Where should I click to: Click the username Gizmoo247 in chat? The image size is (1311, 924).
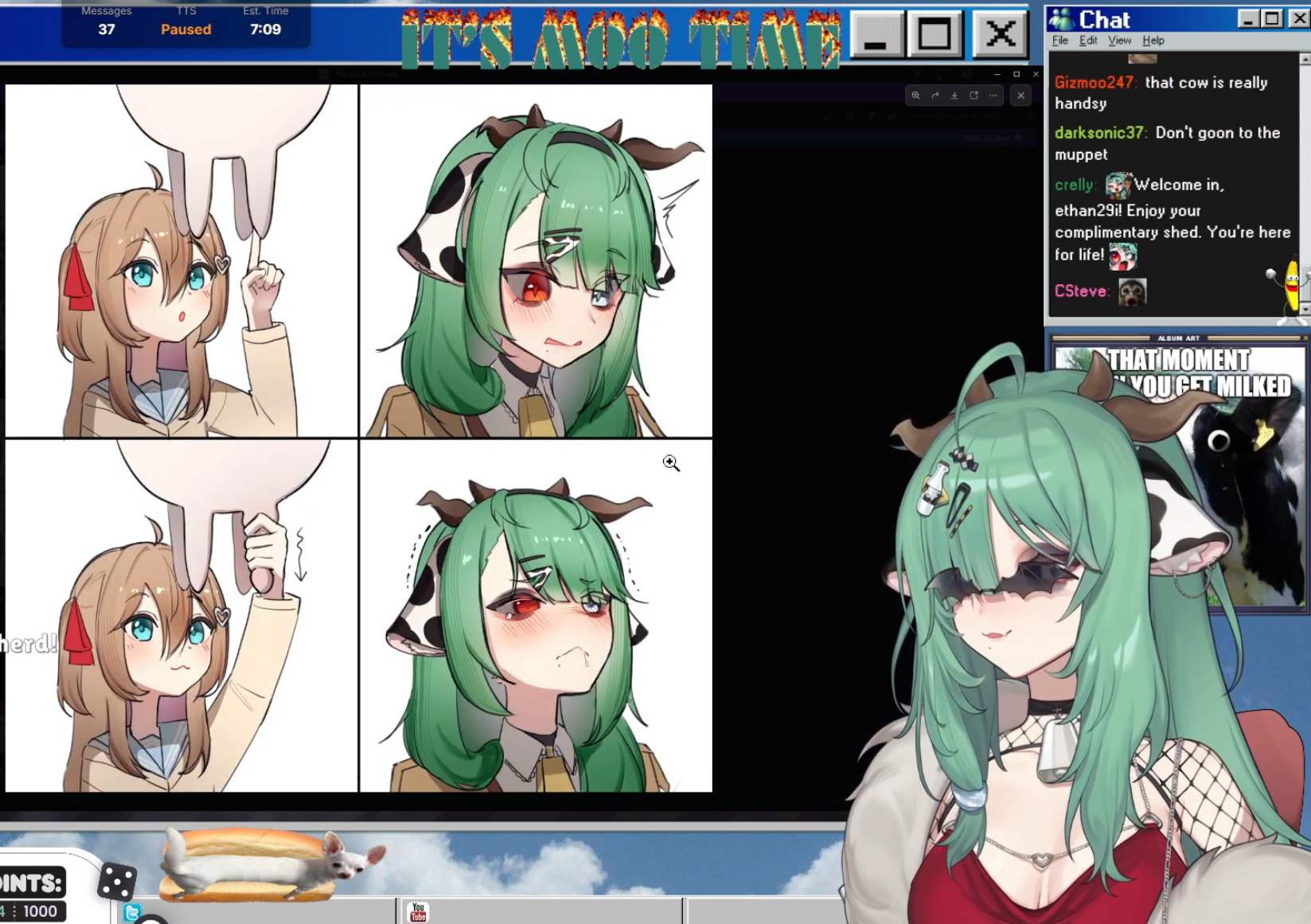pos(1094,83)
